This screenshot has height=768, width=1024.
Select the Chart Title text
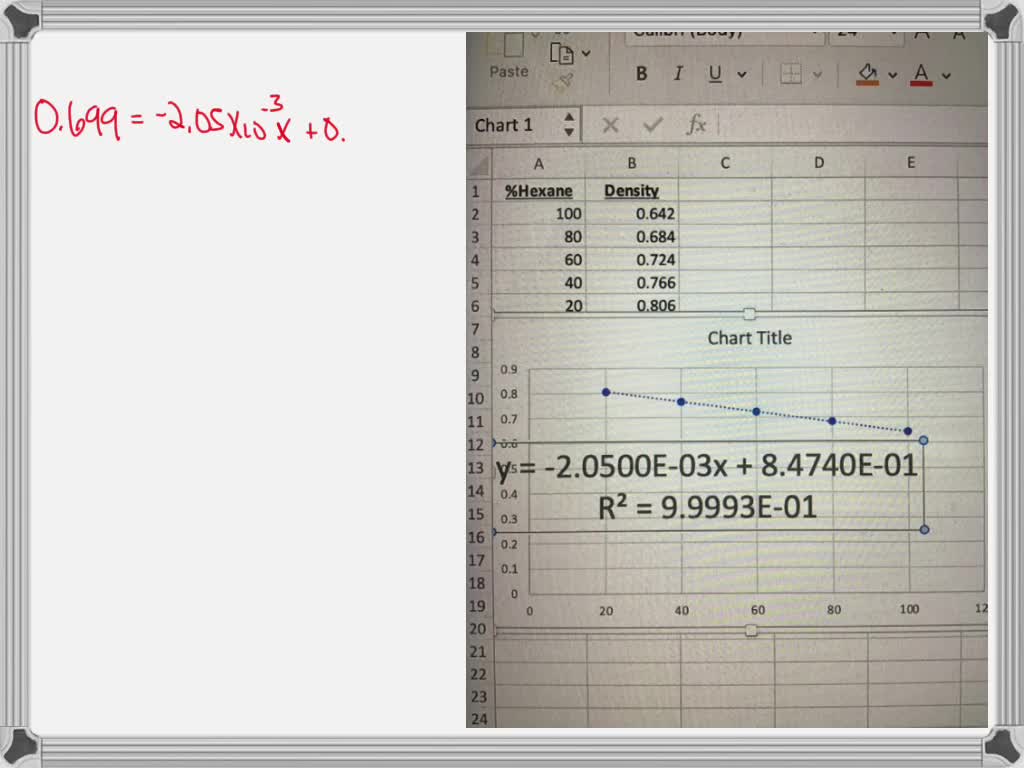coord(750,338)
